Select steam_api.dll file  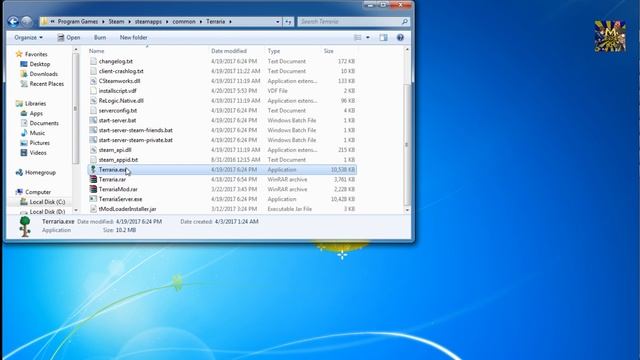point(115,150)
